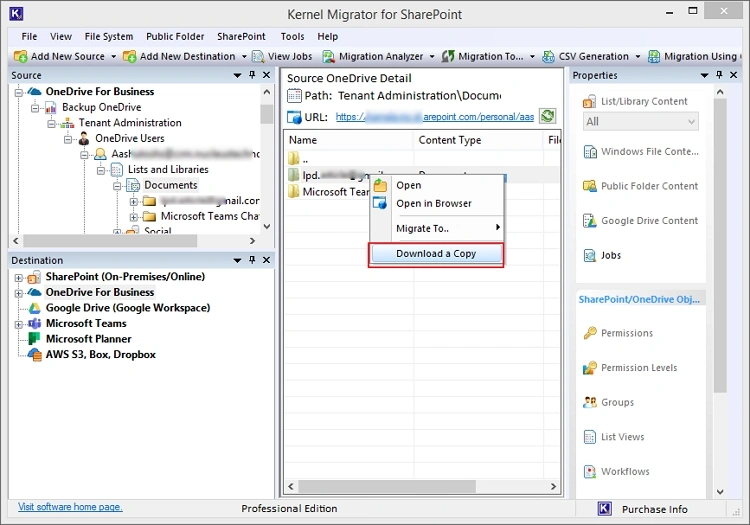Open the Migrate To.. submenu

point(437,228)
